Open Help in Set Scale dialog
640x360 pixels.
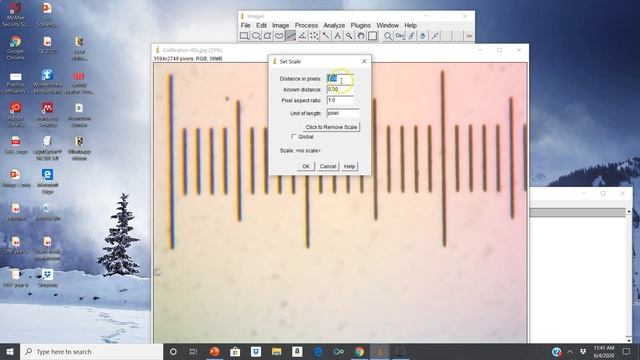(349, 166)
